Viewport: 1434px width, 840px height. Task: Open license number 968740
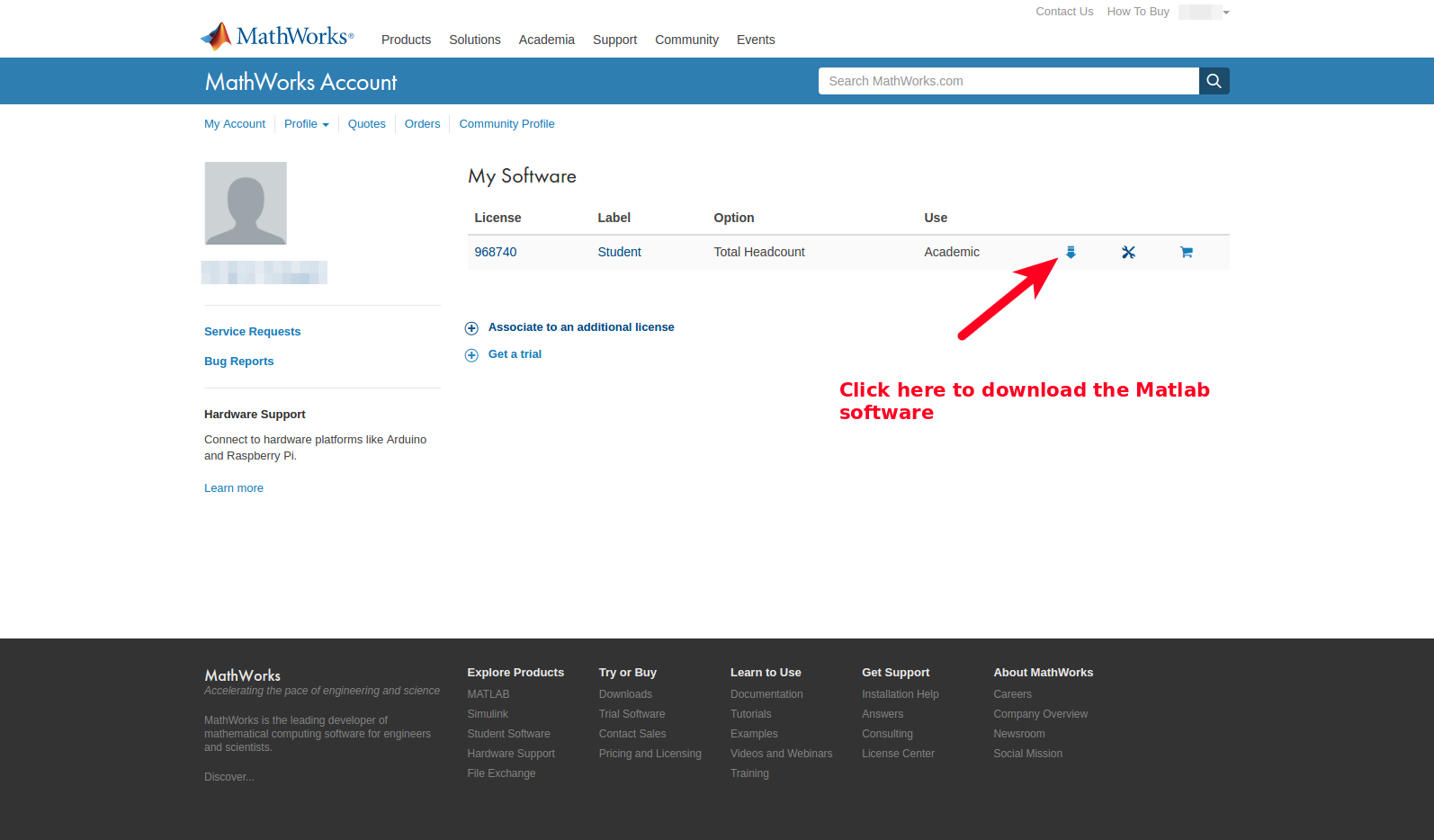[496, 252]
